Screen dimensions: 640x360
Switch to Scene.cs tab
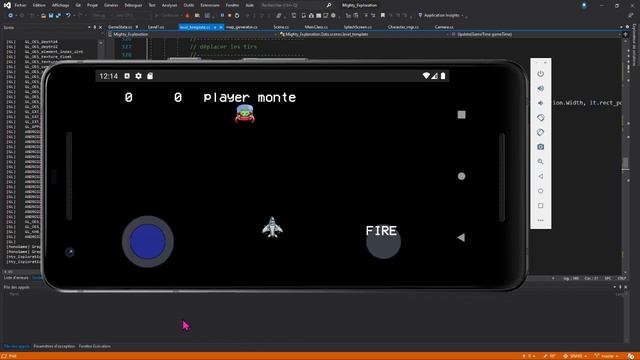(281, 27)
